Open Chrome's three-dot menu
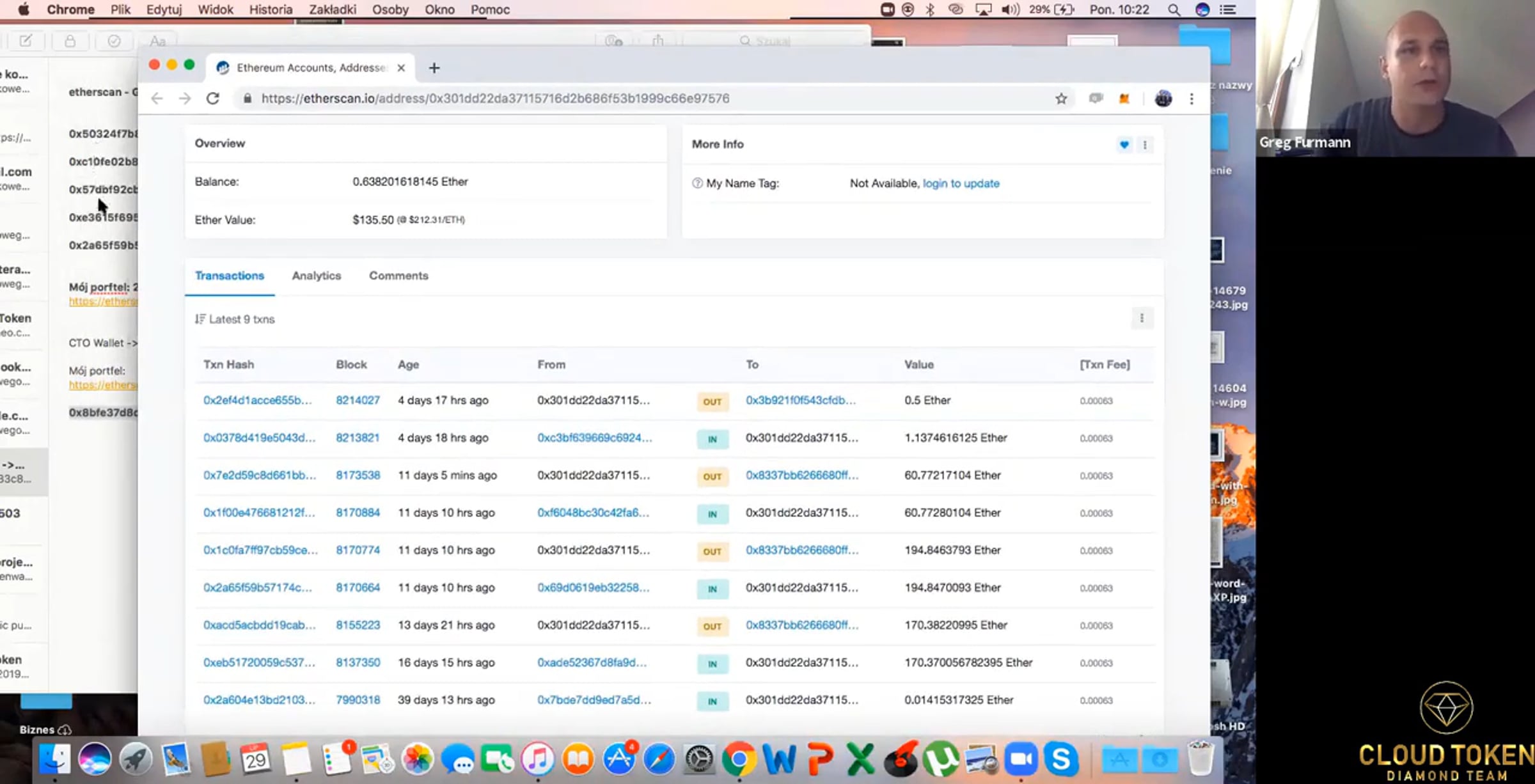1535x784 pixels. pos(1192,98)
